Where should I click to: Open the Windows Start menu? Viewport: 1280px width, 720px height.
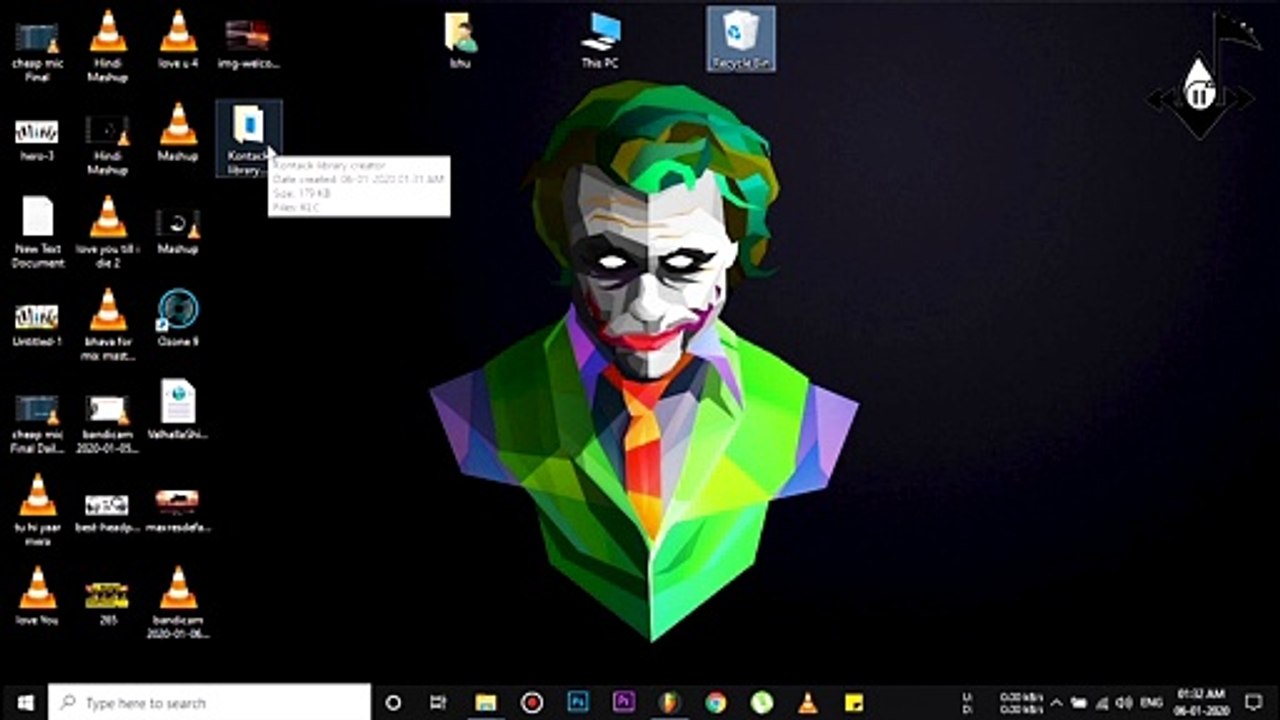[25, 702]
